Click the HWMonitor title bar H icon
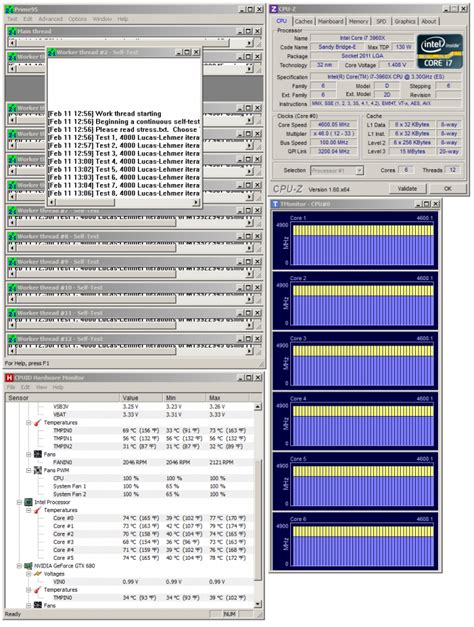This screenshot has width=474, height=627. pos(10,377)
